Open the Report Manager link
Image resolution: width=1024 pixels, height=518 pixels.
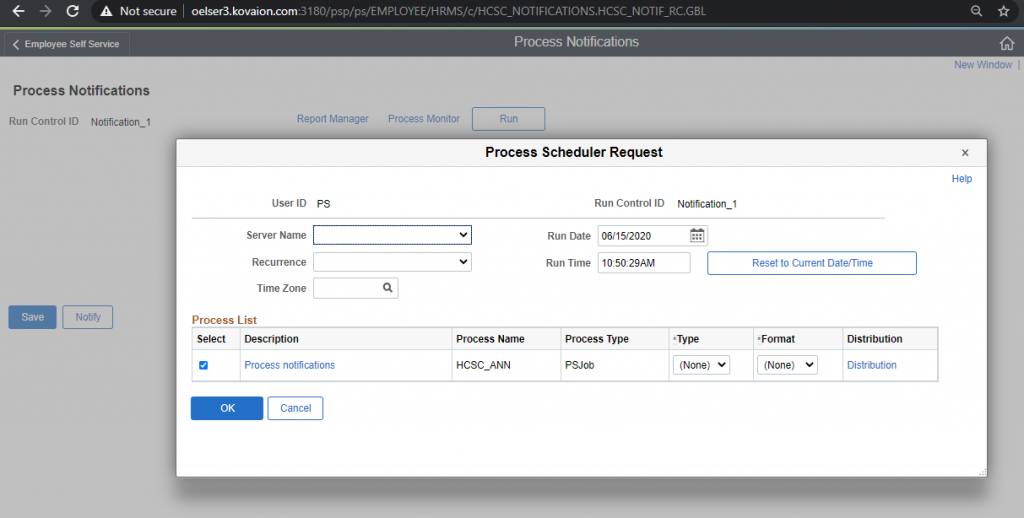coord(332,119)
